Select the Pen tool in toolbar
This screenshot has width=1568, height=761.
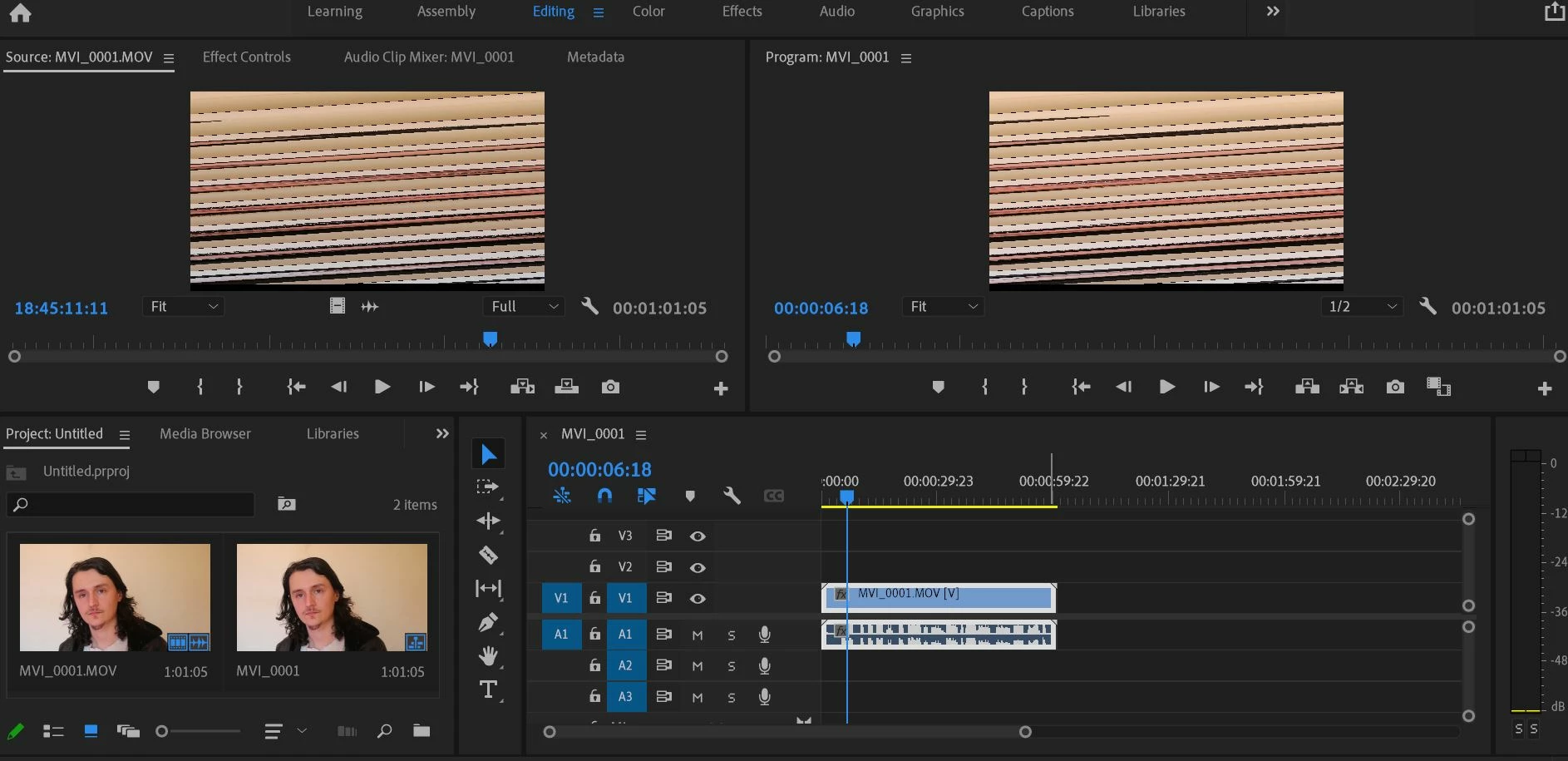pos(488,622)
